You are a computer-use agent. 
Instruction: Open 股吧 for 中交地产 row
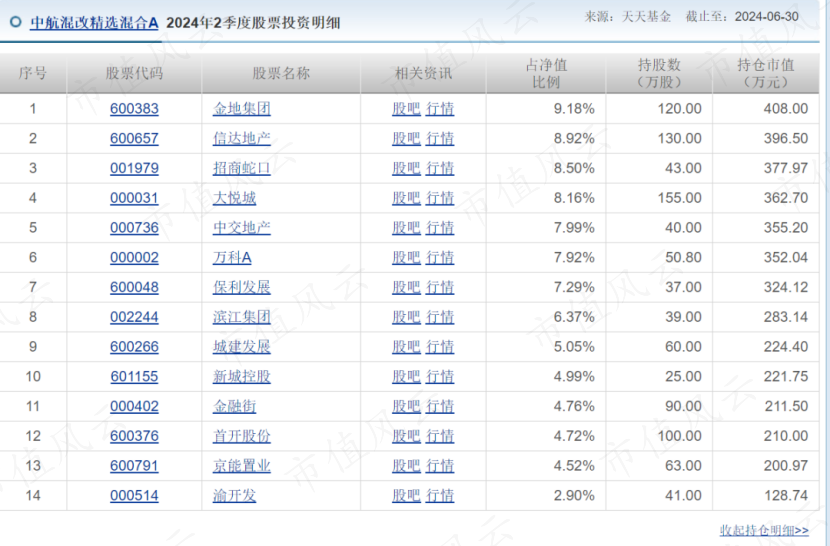click(406, 227)
